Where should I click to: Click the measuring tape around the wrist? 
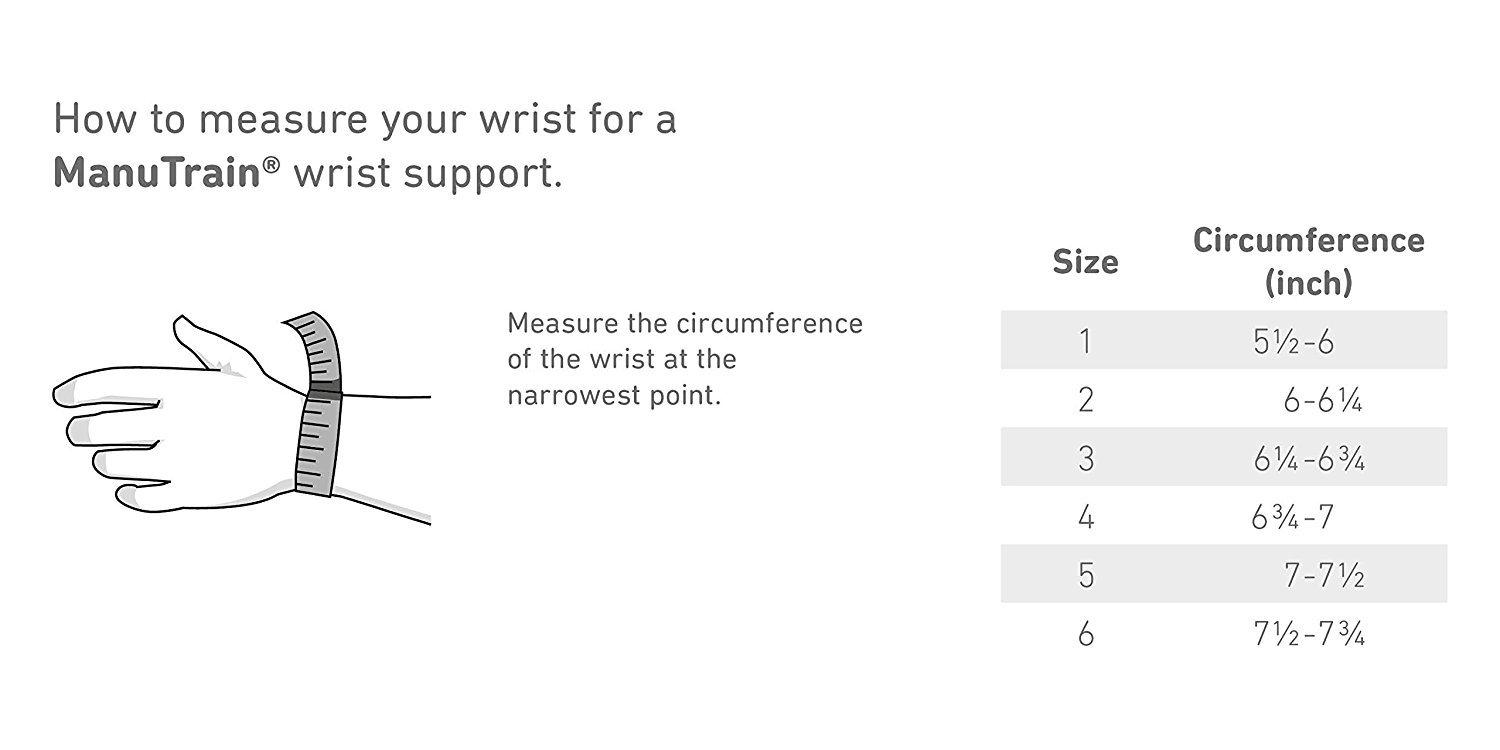318,440
